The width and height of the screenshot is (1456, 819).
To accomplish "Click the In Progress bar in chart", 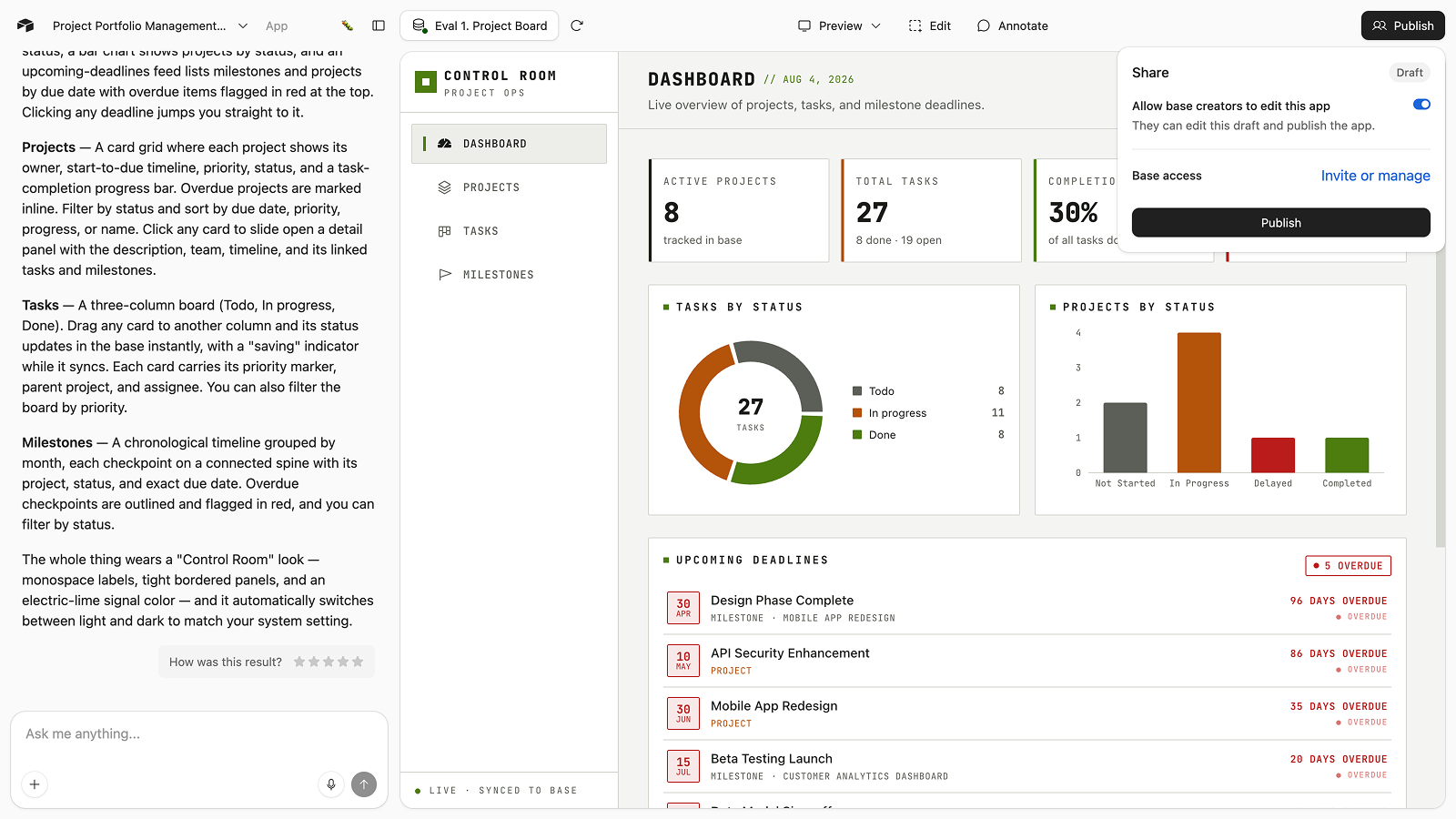I will click(1198, 402).
